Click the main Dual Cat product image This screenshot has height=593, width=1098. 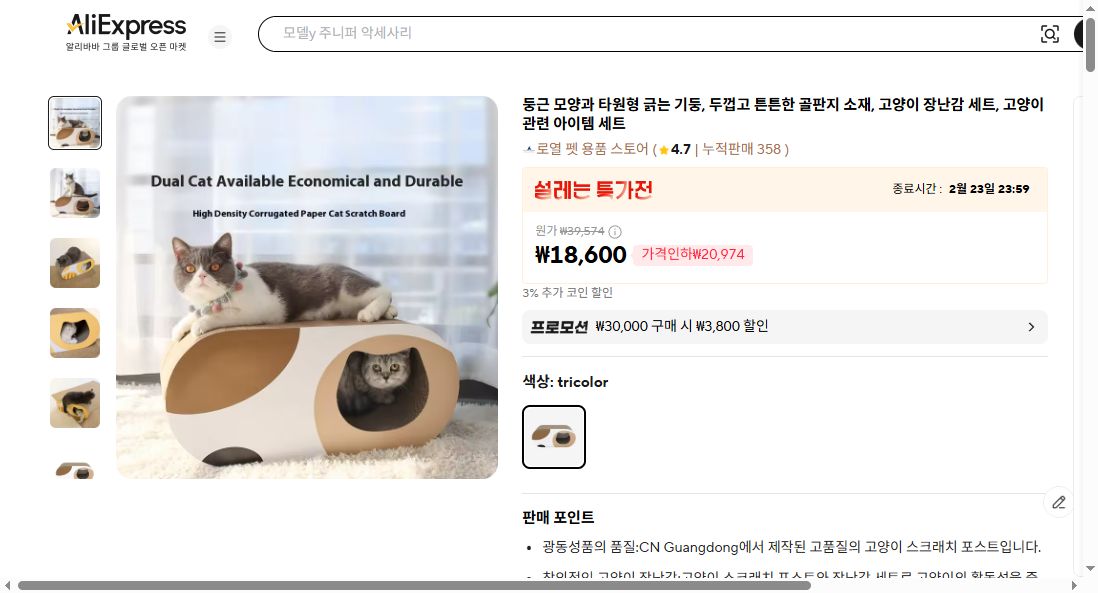(x=307, y=286)
